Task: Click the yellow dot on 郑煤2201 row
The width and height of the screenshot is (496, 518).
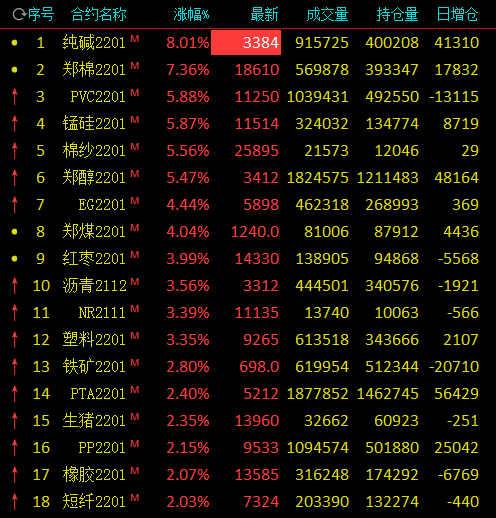Action: tap(14, 232)
